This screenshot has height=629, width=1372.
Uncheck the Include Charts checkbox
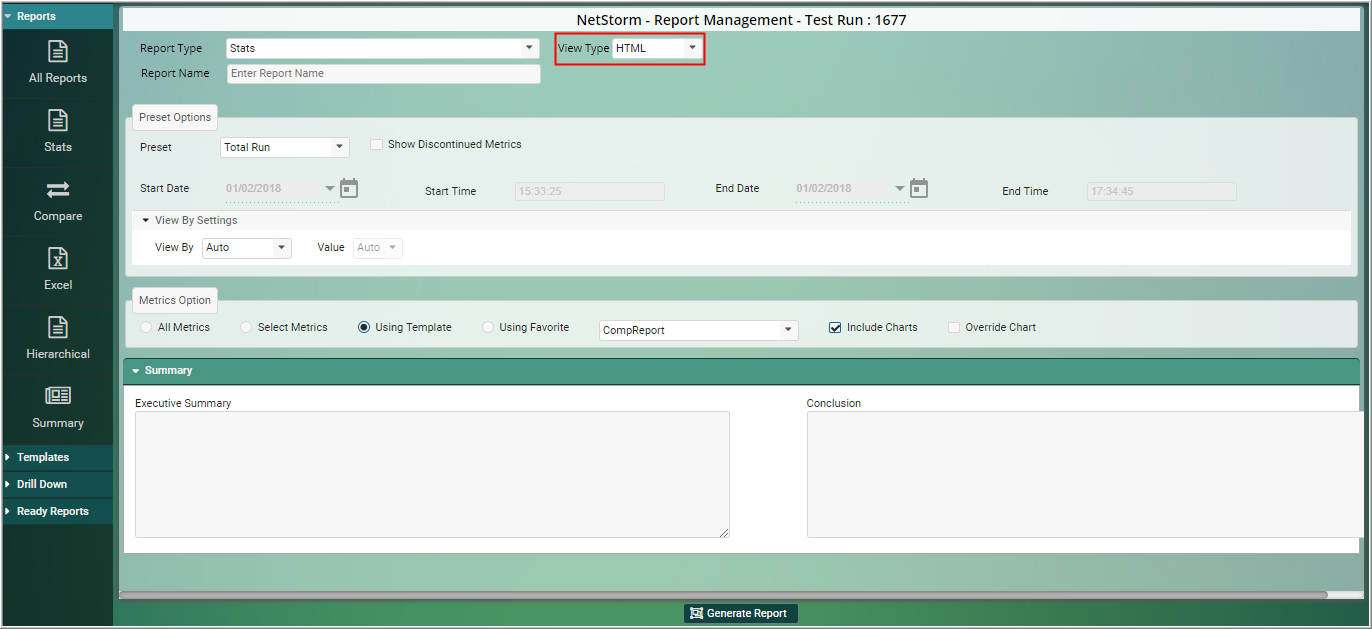[835, 327]
